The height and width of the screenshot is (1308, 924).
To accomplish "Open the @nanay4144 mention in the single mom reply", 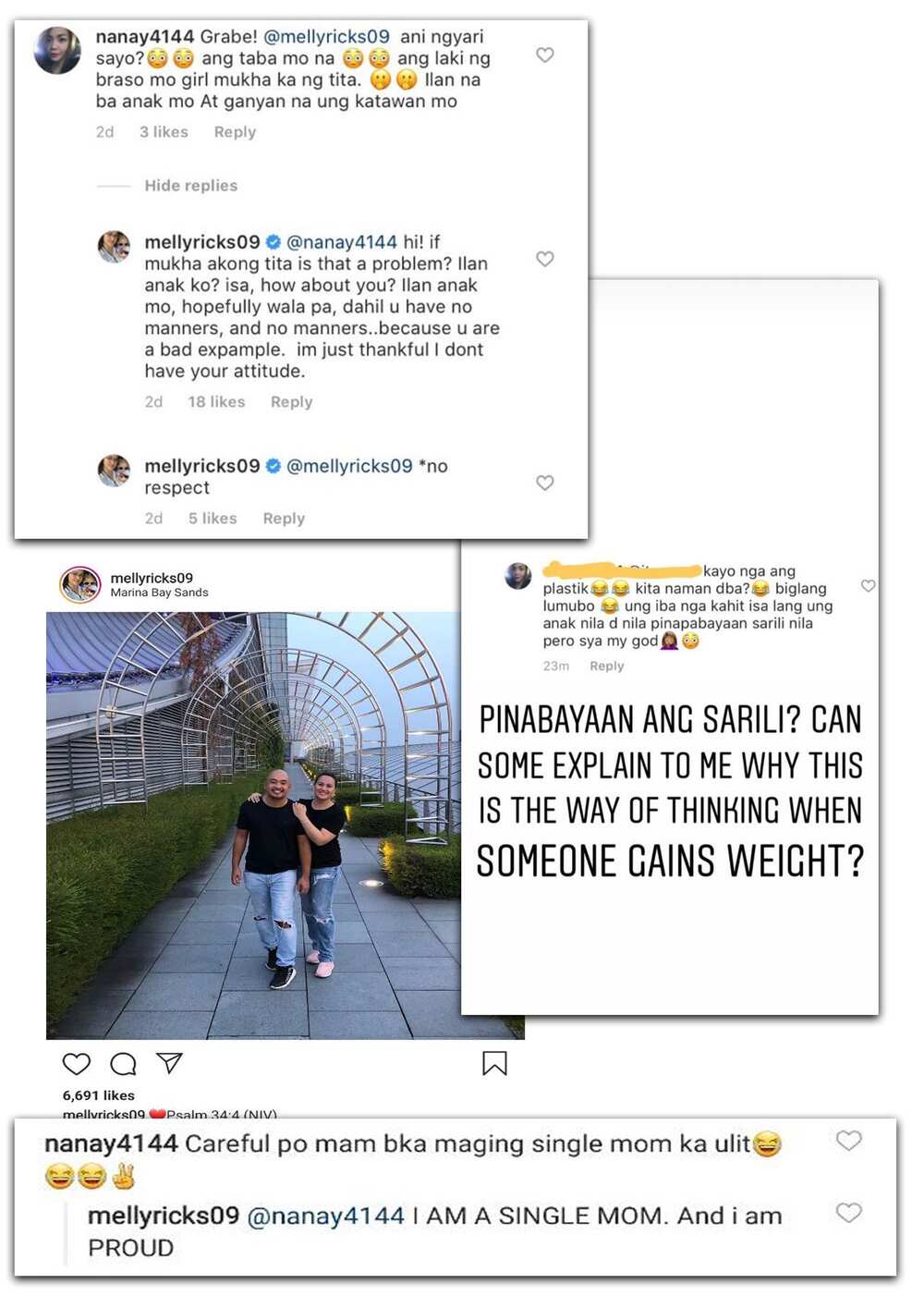I will click(x=325, y=1216).
